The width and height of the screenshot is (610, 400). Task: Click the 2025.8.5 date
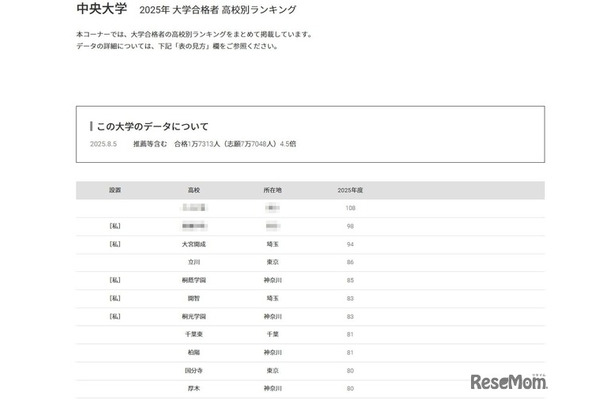point(103,144)
